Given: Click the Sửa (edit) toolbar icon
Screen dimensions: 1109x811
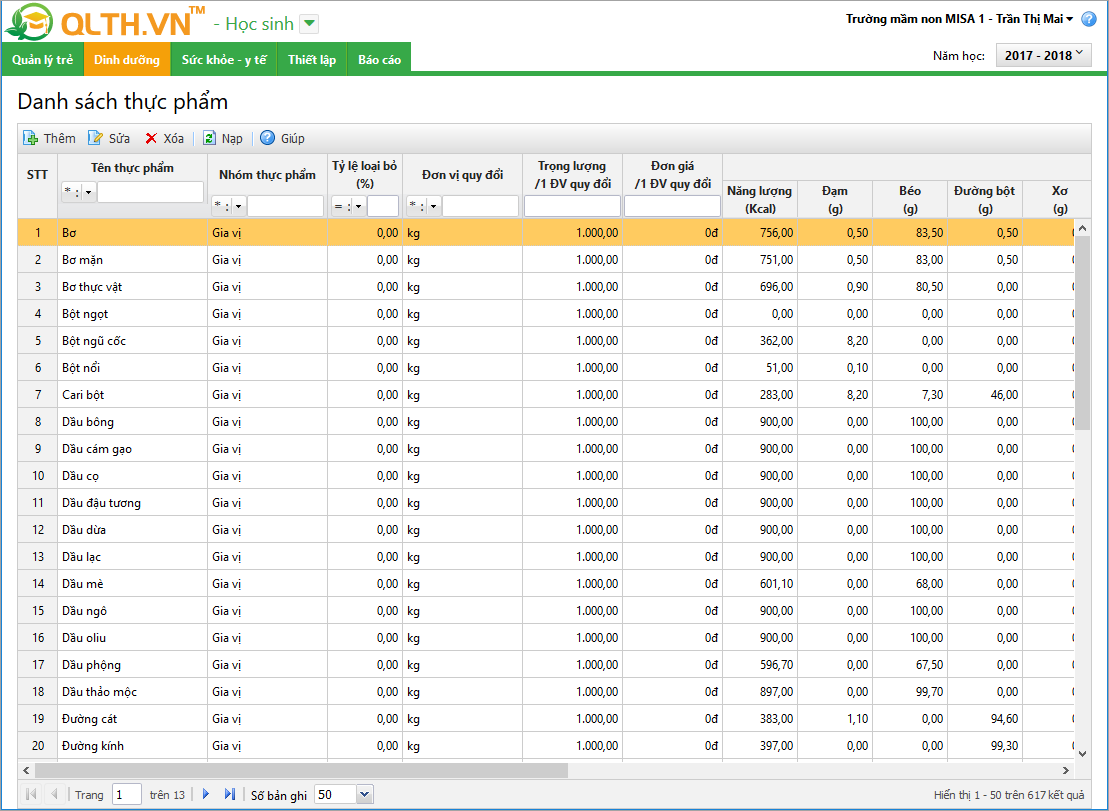Looking at the screenshot, I should click(x=96, y=138).
